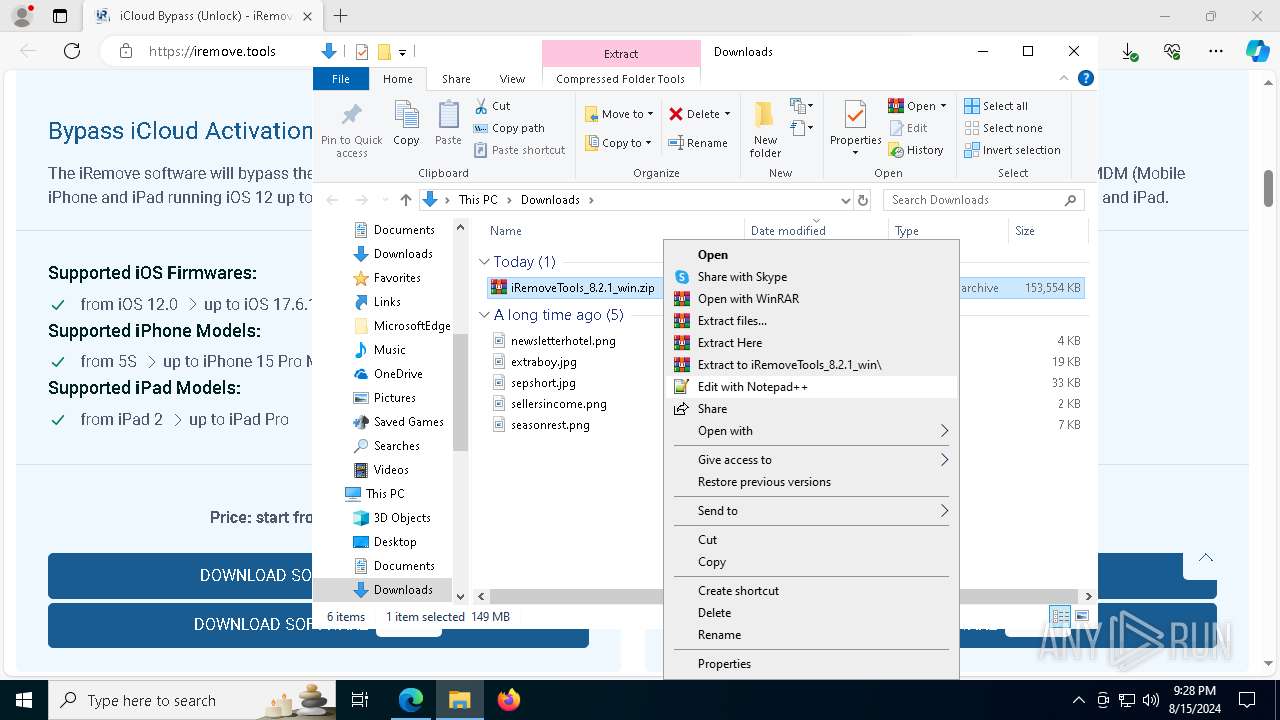Click Select none in ribbon
Image resolution: width=1280 pixels, height=720 pixels.
pyautogui.click(x=1003, y=128)
